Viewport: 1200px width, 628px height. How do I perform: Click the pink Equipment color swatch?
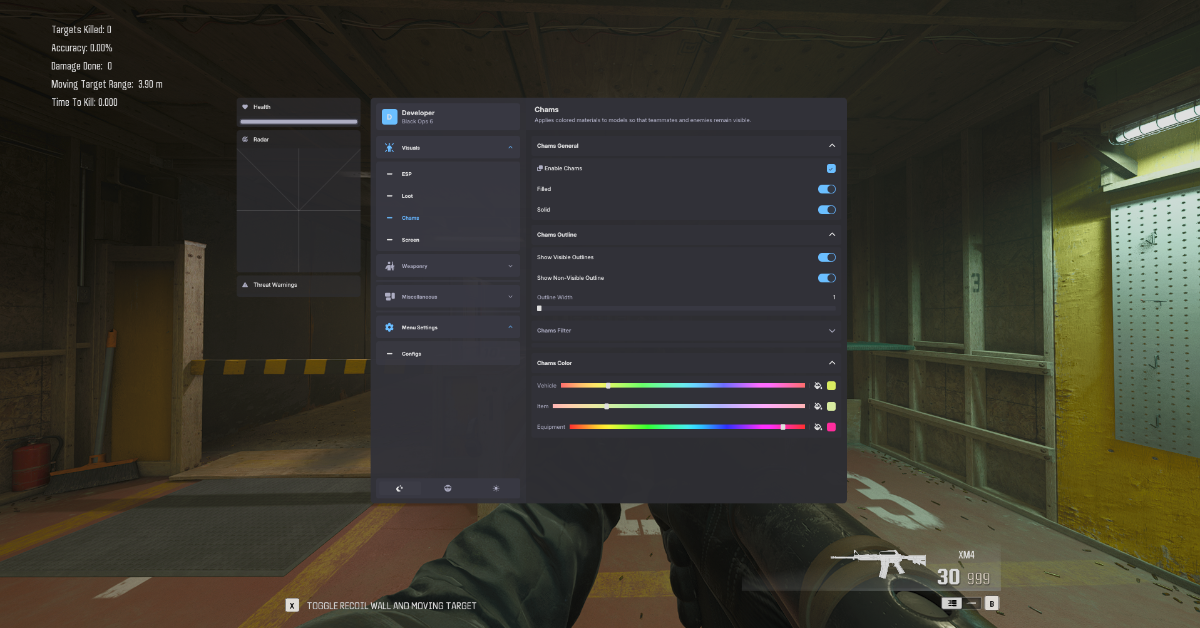831,427
